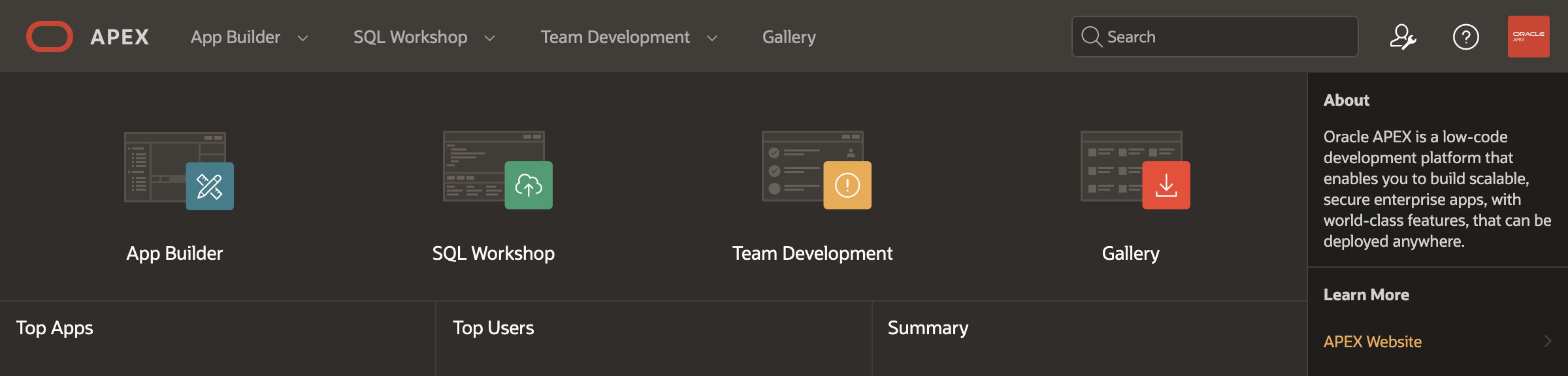
Task: Click the Team Development tile label
Action: 812,253
